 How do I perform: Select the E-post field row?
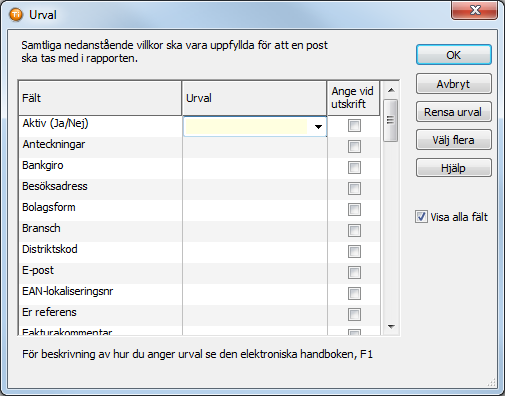[x=101, y=273]
